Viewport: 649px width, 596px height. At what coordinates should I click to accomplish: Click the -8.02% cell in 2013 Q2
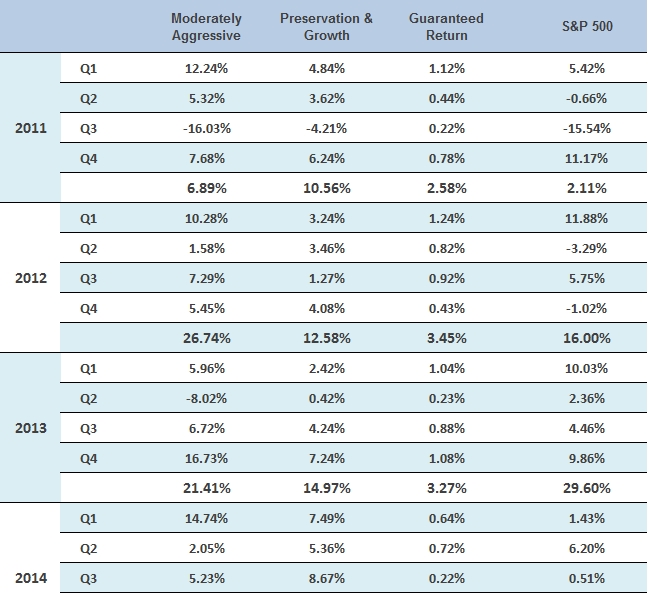pos(208,398)
